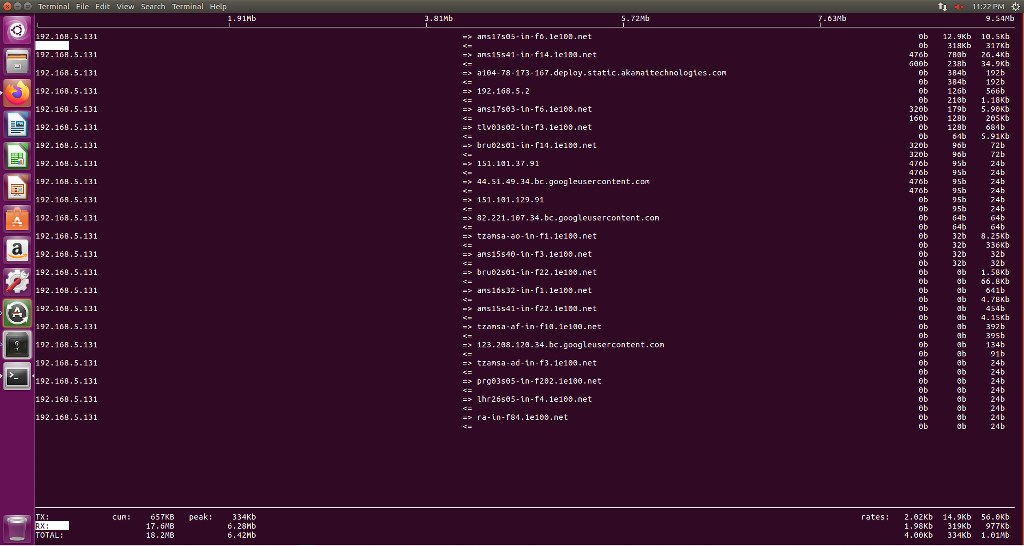Launch the Files manager from the dock
The width and height of the screenshot is (1024, 546).
[17, 62]
